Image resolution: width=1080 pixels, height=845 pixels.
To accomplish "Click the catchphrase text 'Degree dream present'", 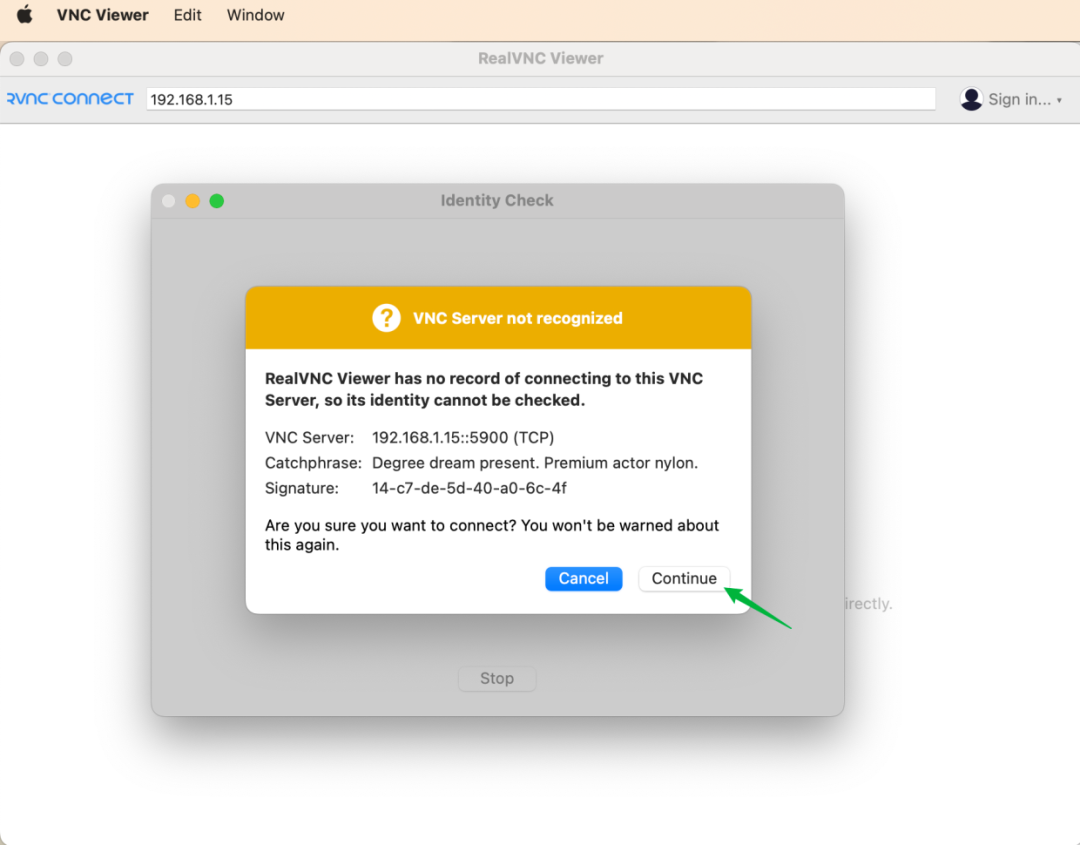I will tap(455, 463).
